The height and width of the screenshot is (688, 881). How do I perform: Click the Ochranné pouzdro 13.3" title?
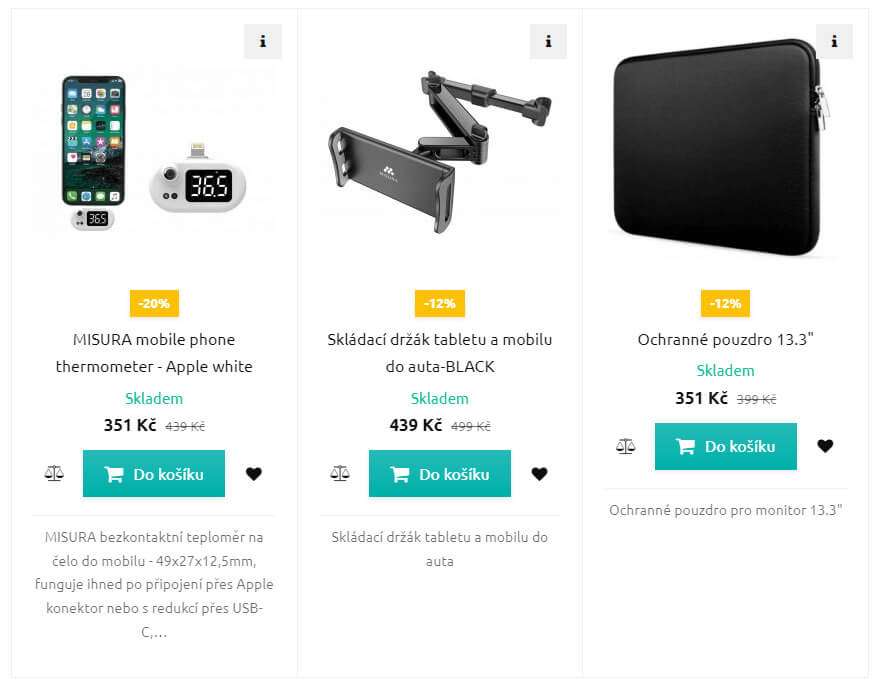726,339
